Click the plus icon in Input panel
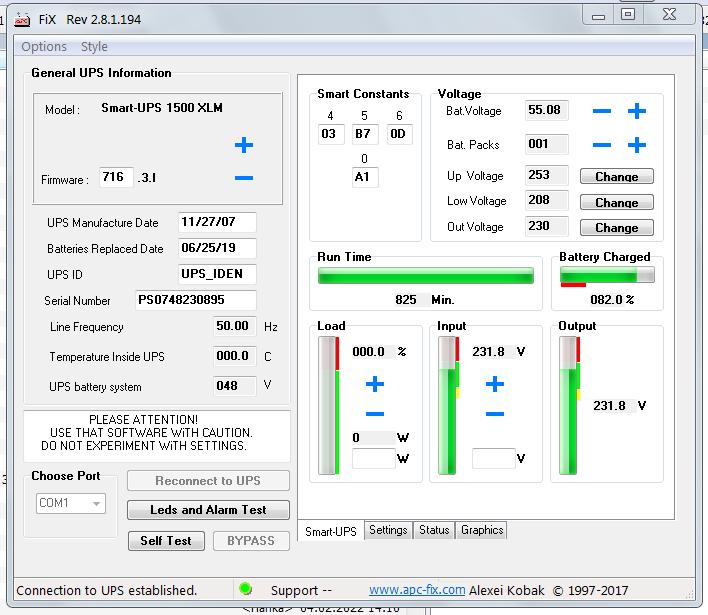The width and height of the screenshot is (708, 615). (x=494, y=384)
